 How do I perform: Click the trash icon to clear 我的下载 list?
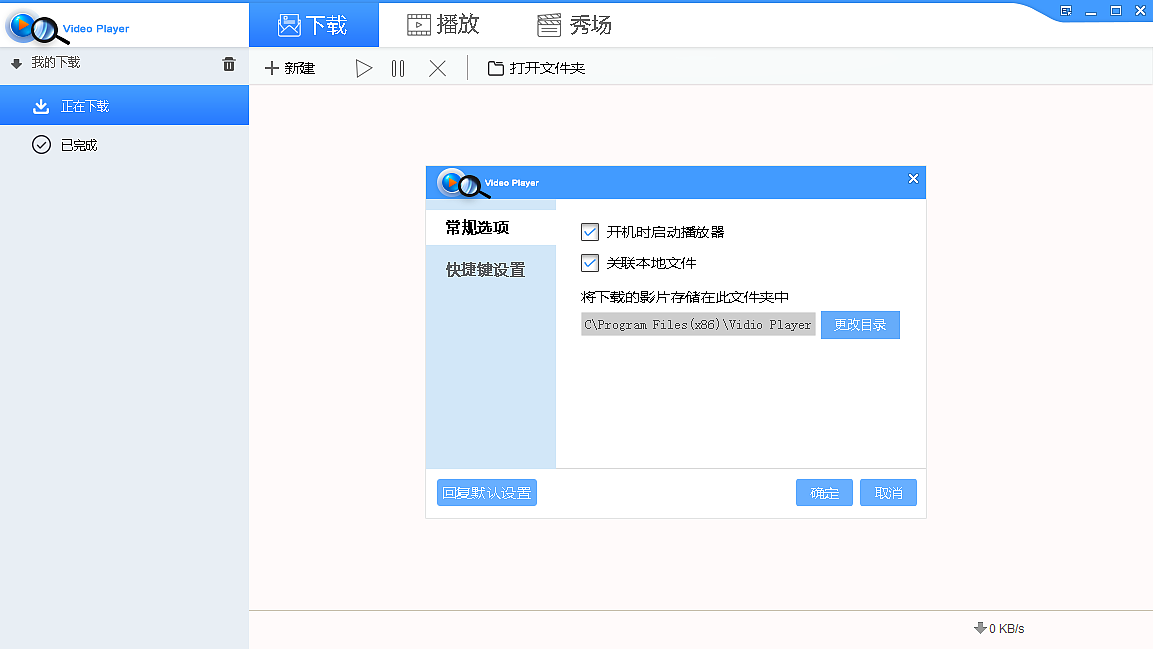coord(228,62)
